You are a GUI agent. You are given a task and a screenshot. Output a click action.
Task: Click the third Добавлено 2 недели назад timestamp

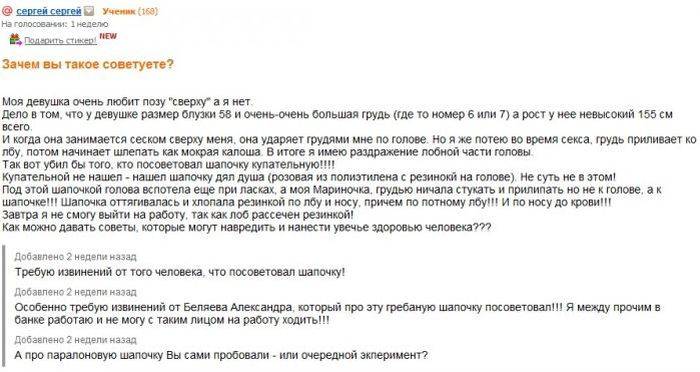pos(75,340)
